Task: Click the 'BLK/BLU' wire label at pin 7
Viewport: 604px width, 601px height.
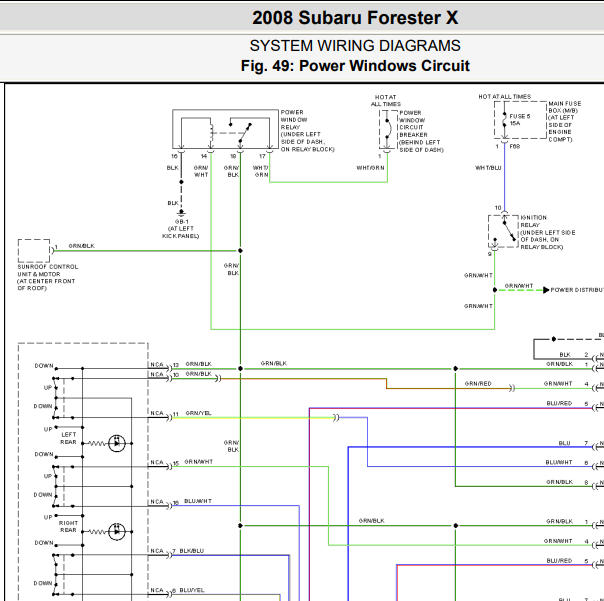Action: [x=191, y=551]
